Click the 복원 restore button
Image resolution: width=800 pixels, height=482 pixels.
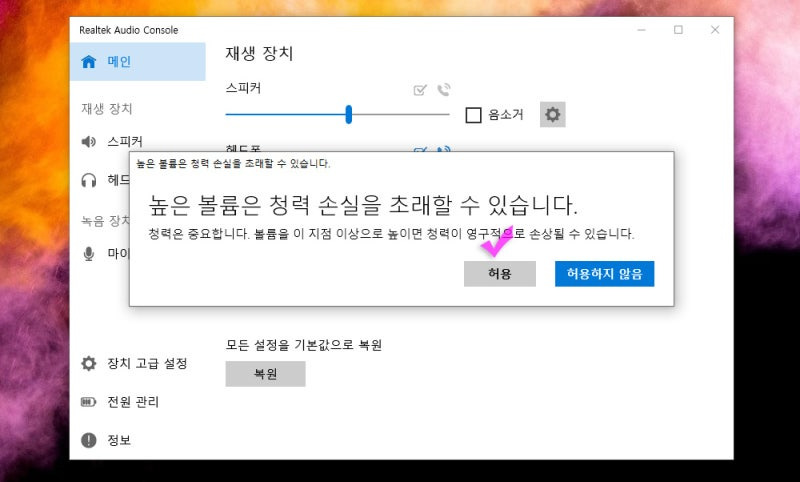point(265,374)
